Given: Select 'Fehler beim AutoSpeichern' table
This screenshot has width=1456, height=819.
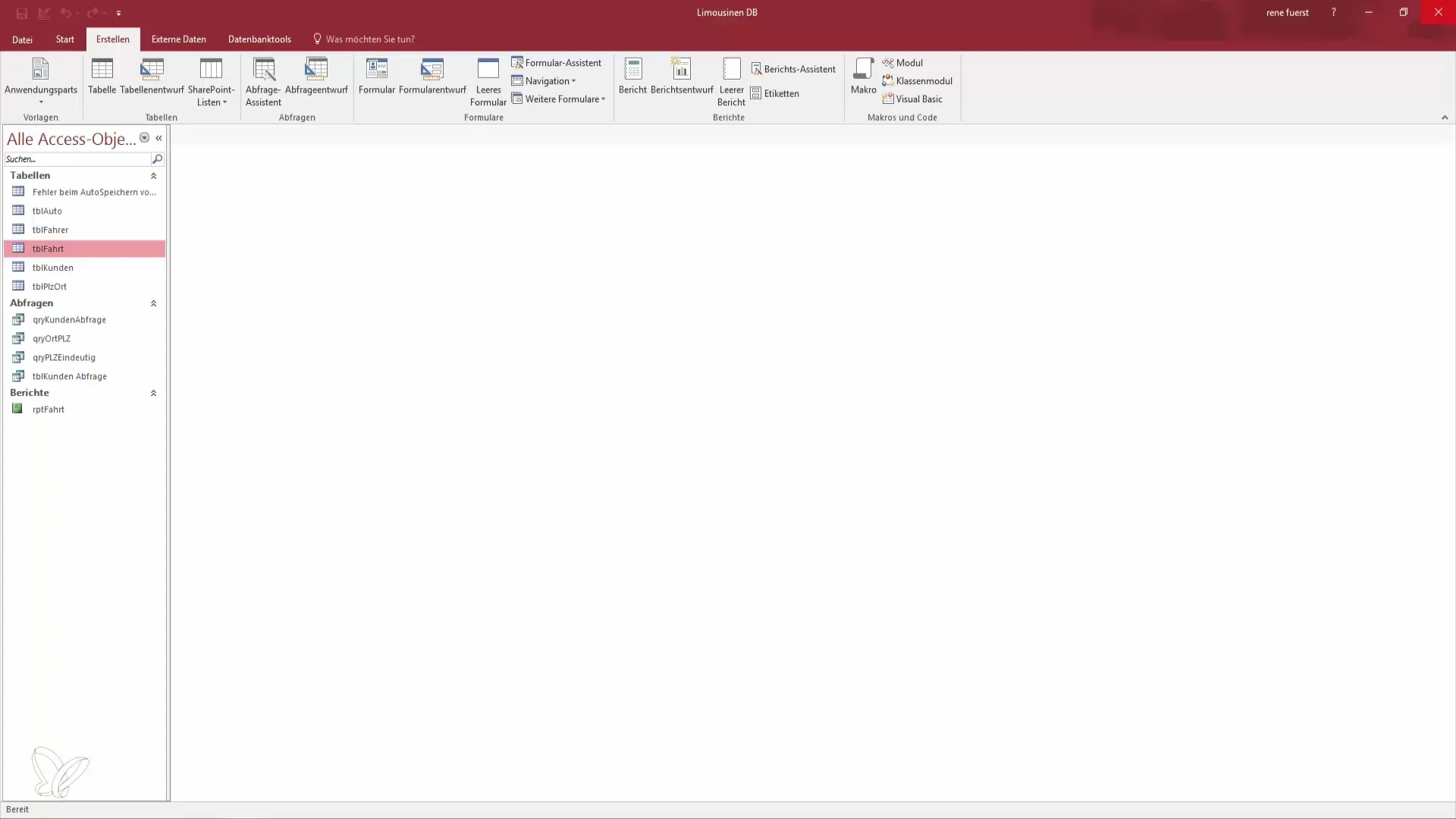Looking at the screenshot, I should pos(84,192).
